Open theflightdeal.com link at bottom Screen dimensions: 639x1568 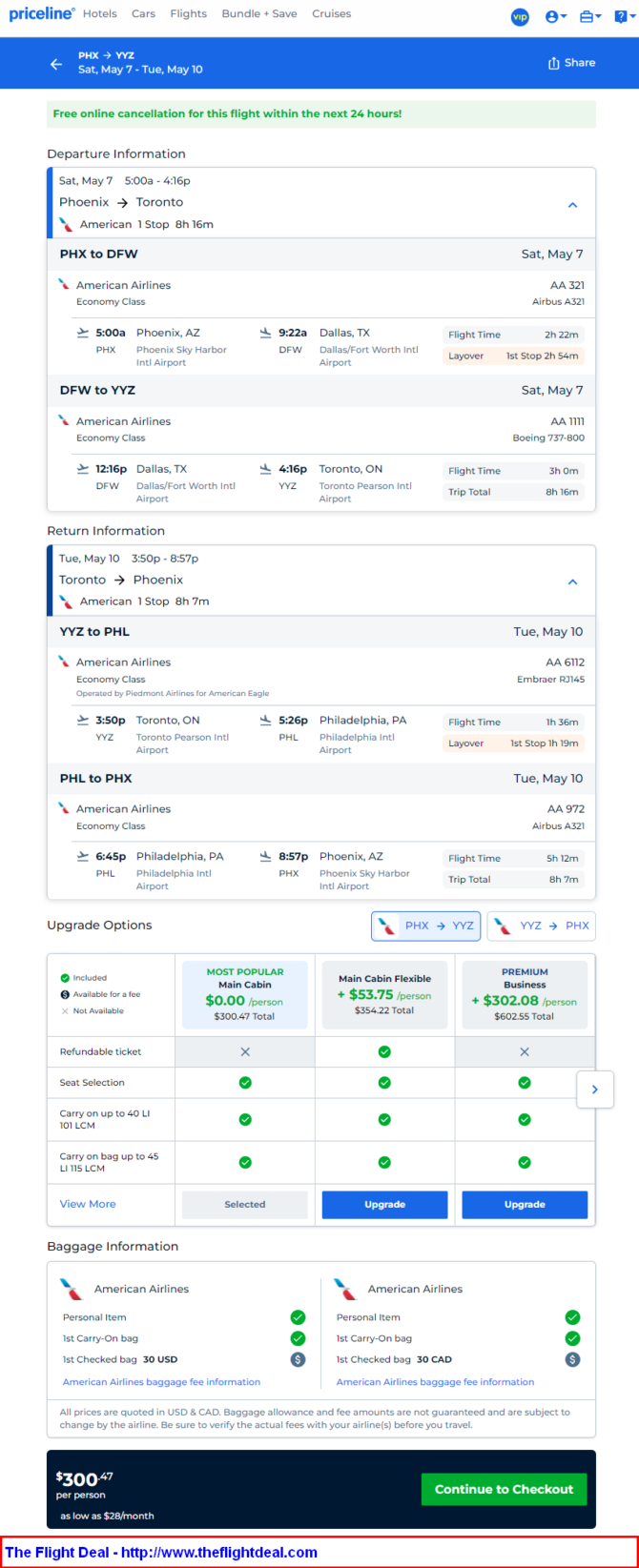click(219, 1553)
